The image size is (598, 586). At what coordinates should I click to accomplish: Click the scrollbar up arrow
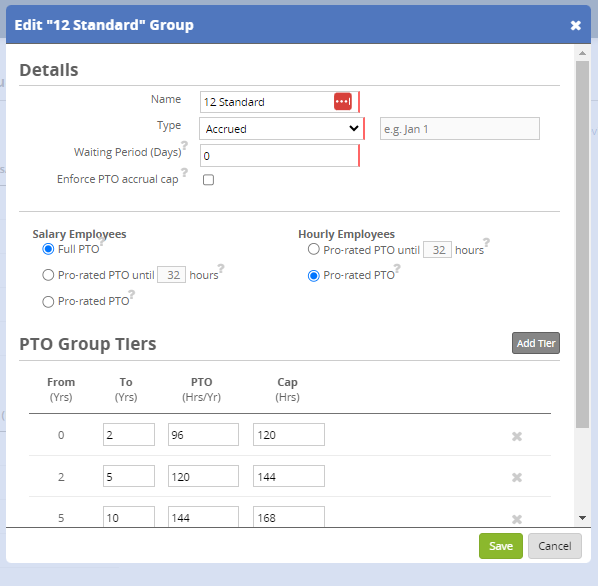coord(582,53)
